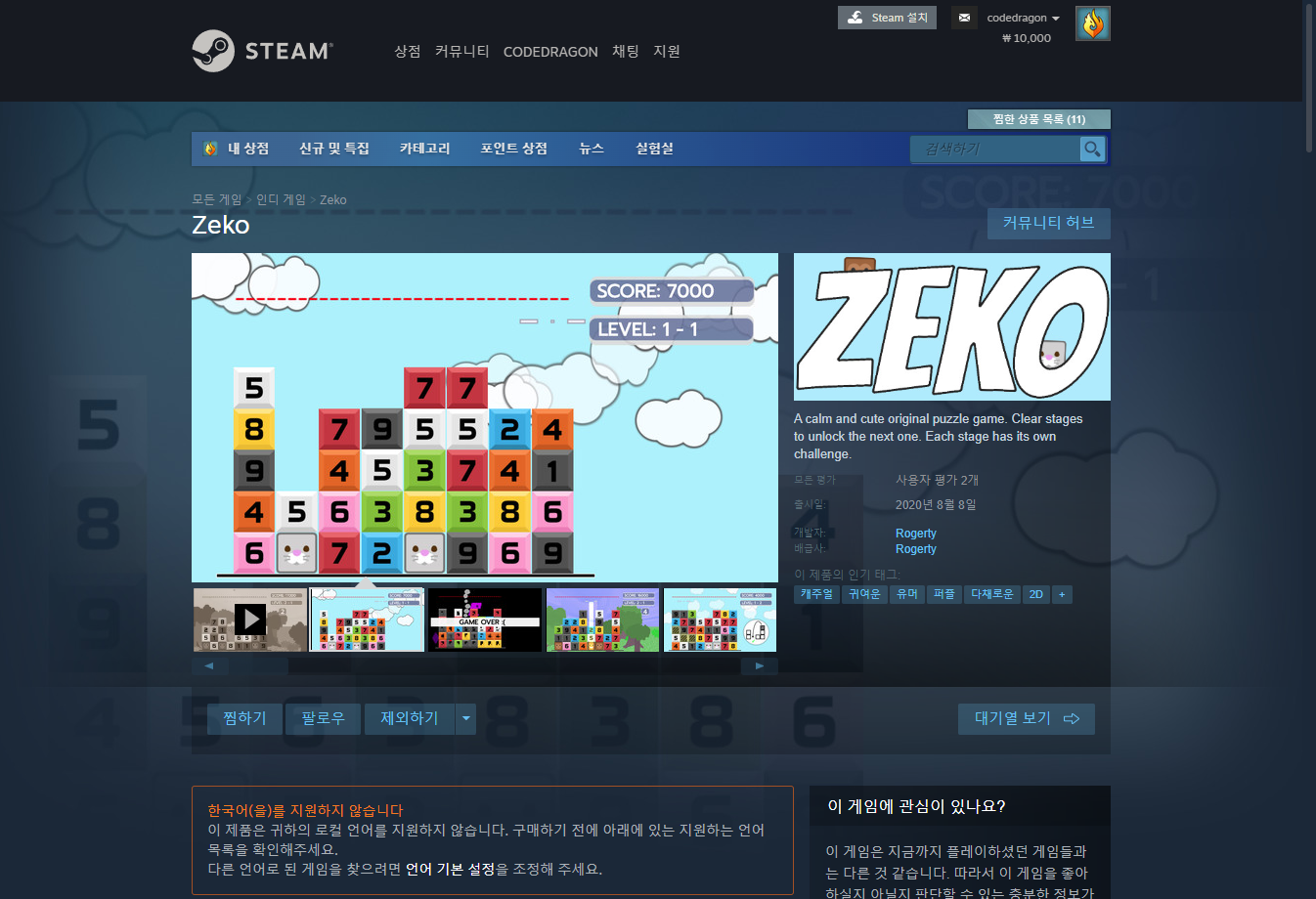Open the Steam logo home link

[262, 51]
